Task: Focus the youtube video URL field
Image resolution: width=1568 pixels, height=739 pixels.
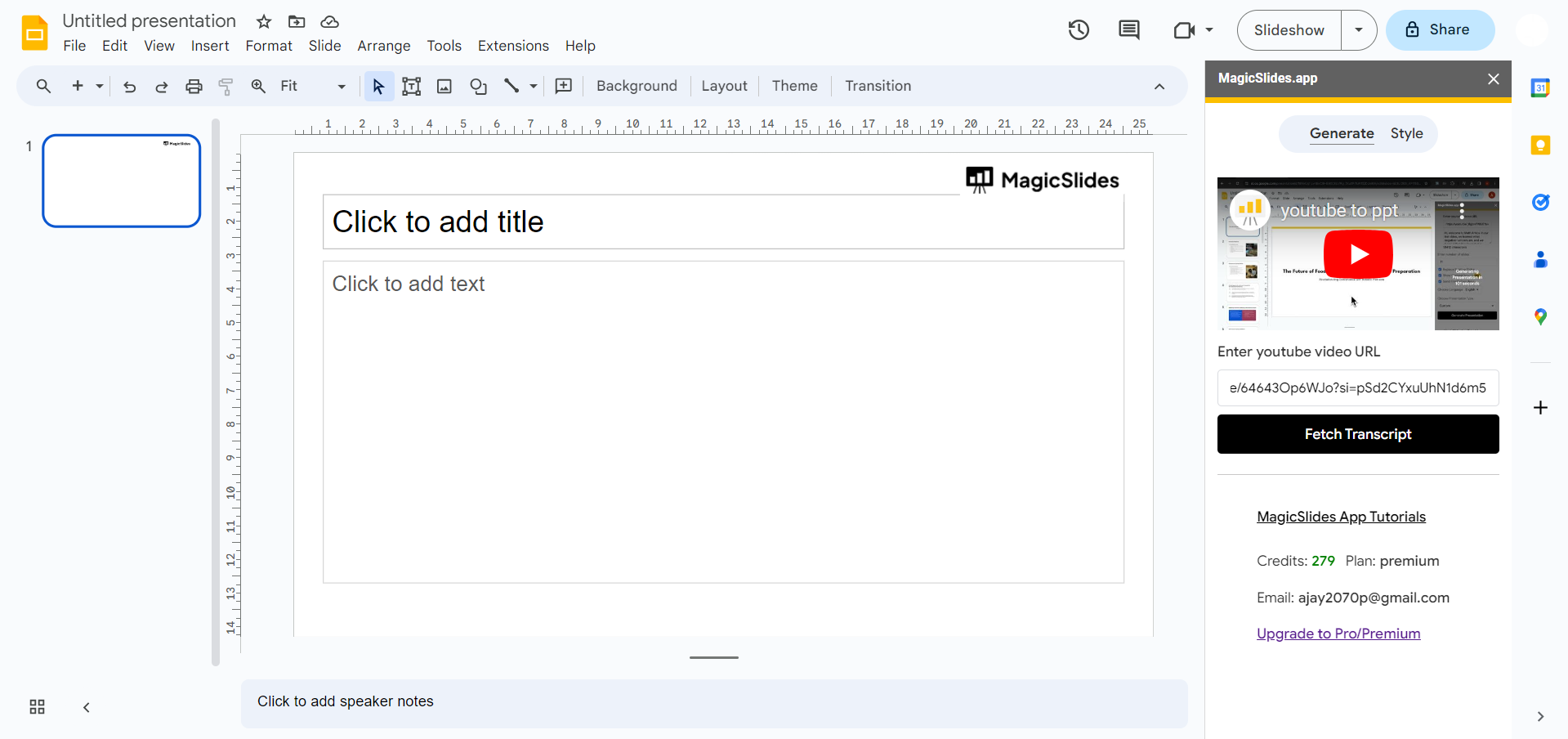Action: click(1358, 388)
